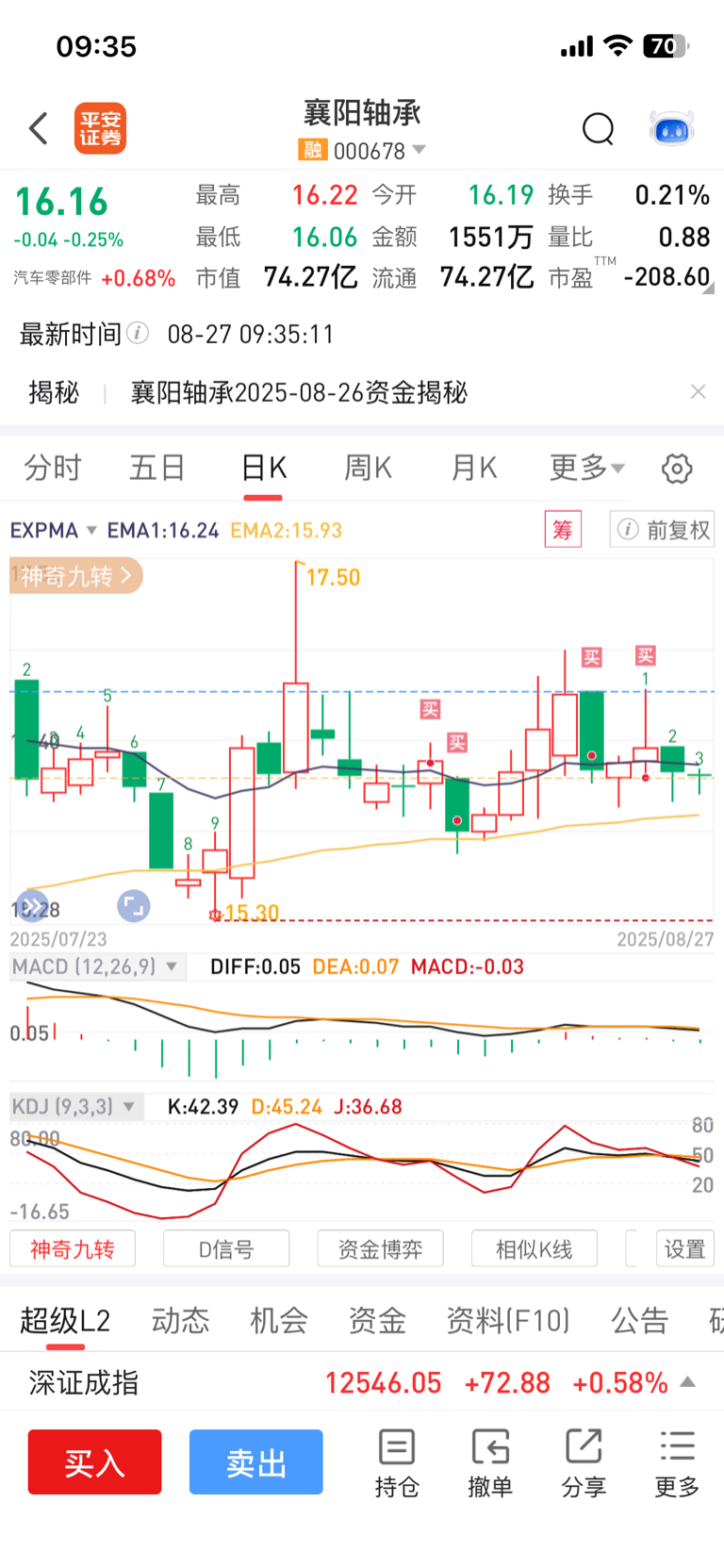This screenshot has height=1568, width=724.
Task: Tap the stock title 襄阳轴承
Action: point(362,113)
